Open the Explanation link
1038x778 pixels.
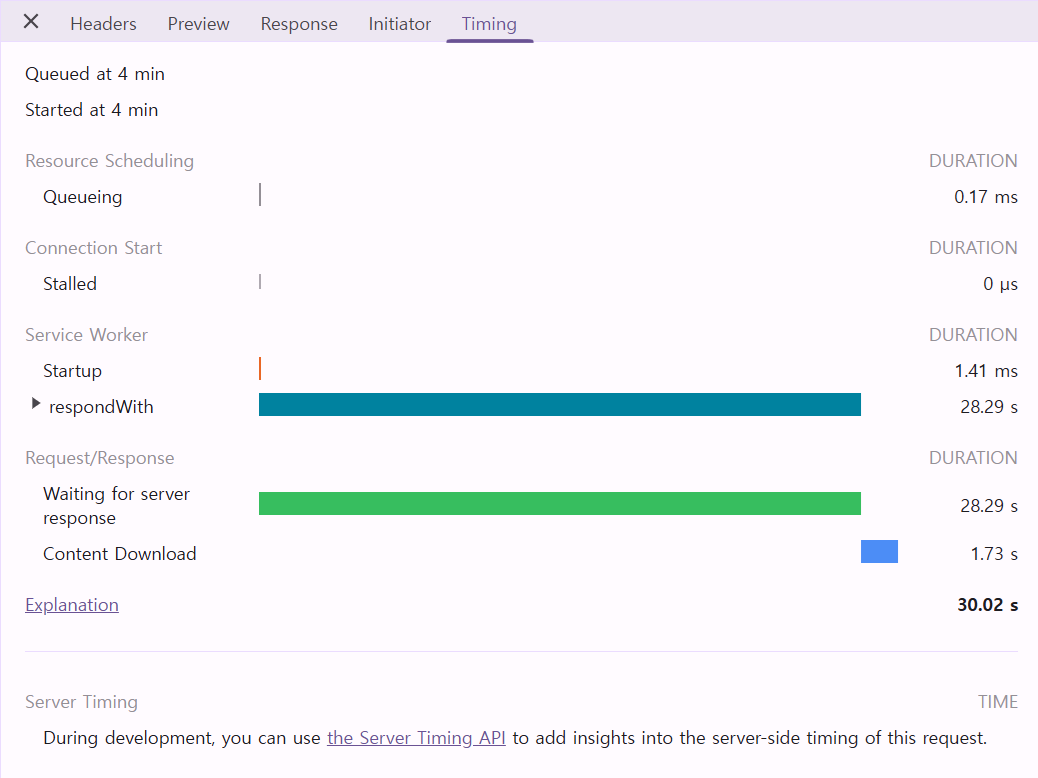tap(72, 605)
